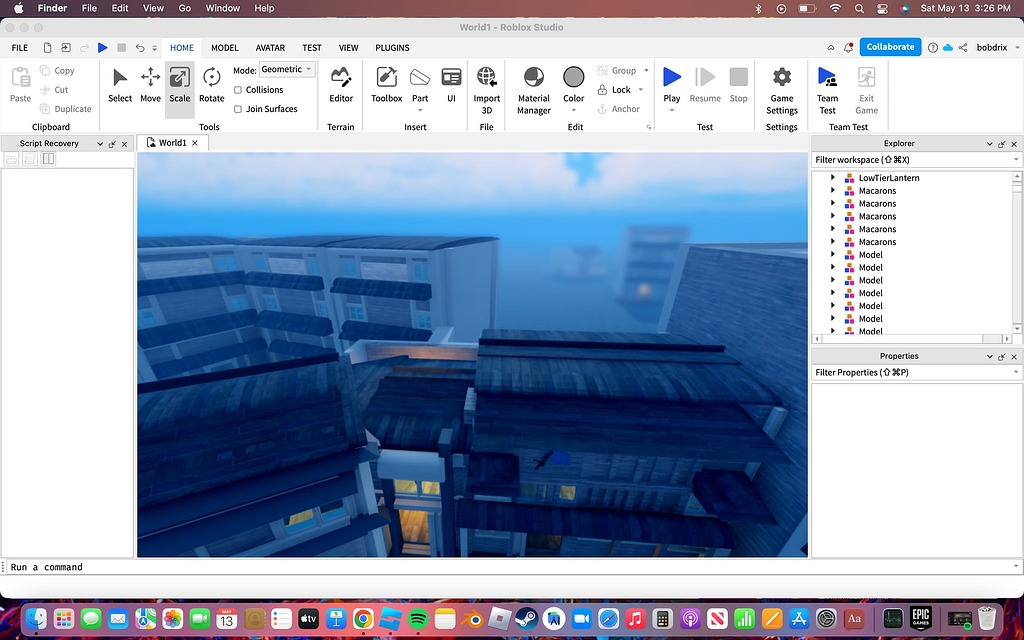
Task: Click the Paste icon
Action: tap(20, 78)
